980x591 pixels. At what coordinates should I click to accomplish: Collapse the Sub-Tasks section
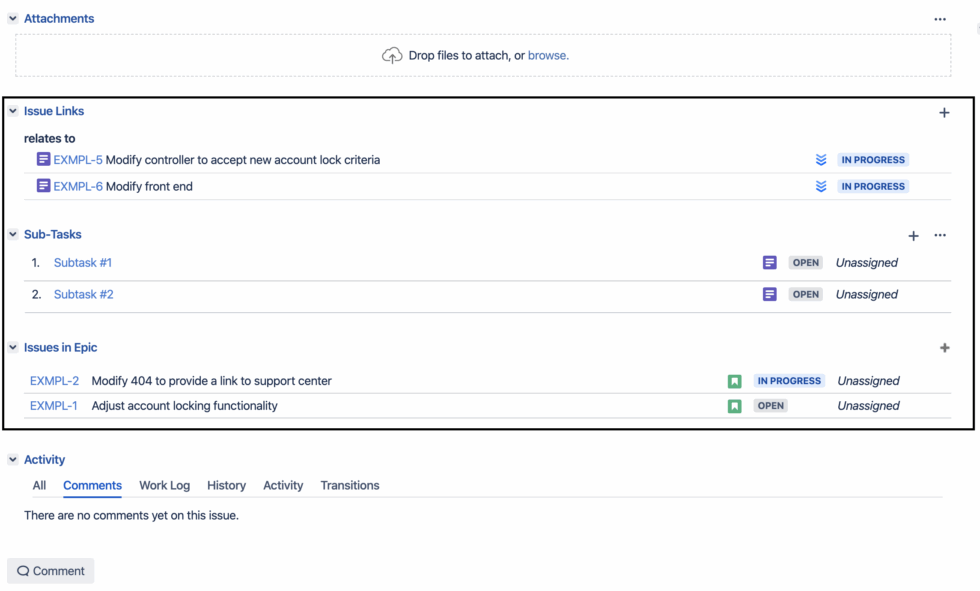[12, 234]
